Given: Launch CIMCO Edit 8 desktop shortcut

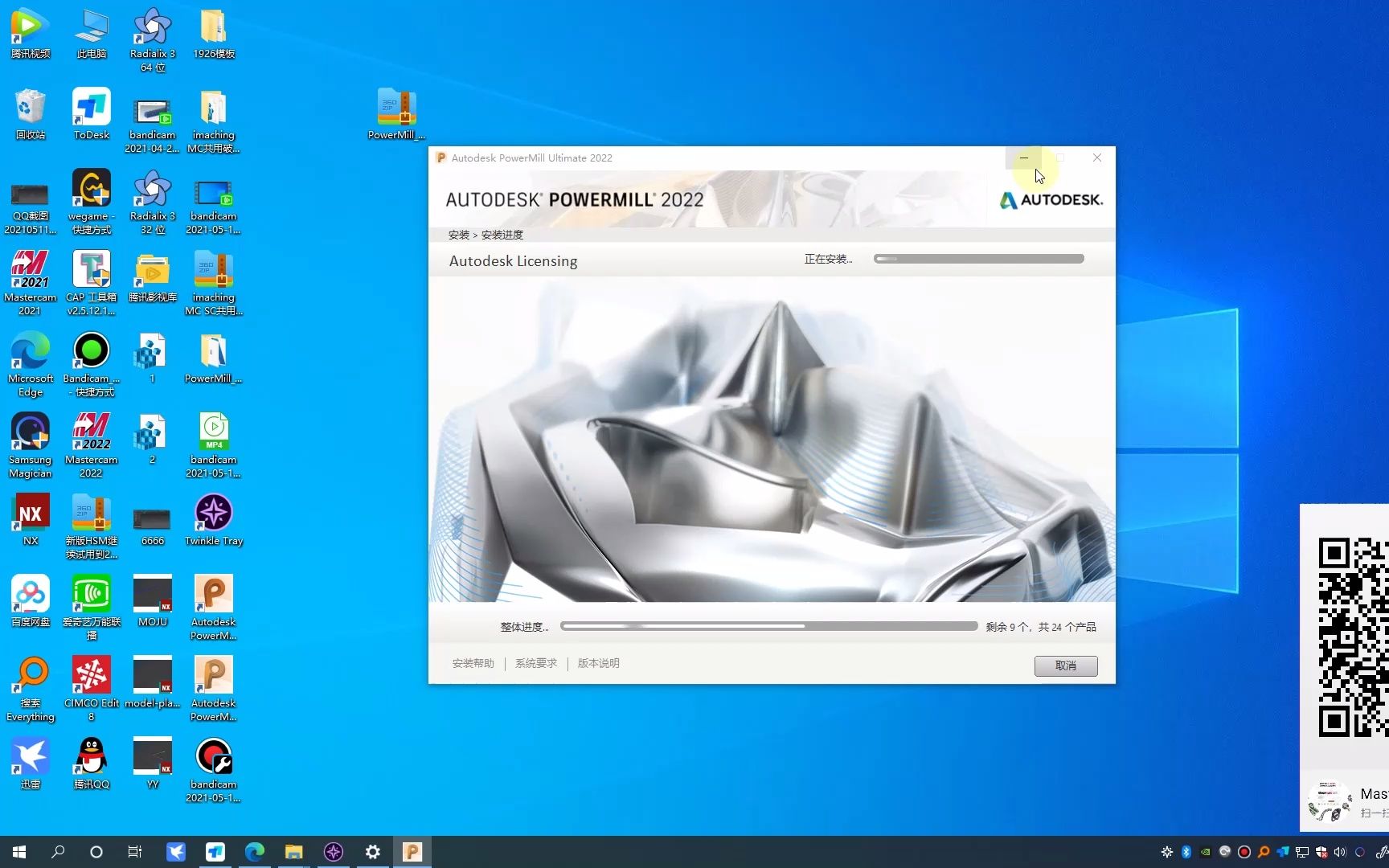Looking at the screenshot, I should pyautogui.click(x=91, y=690).
